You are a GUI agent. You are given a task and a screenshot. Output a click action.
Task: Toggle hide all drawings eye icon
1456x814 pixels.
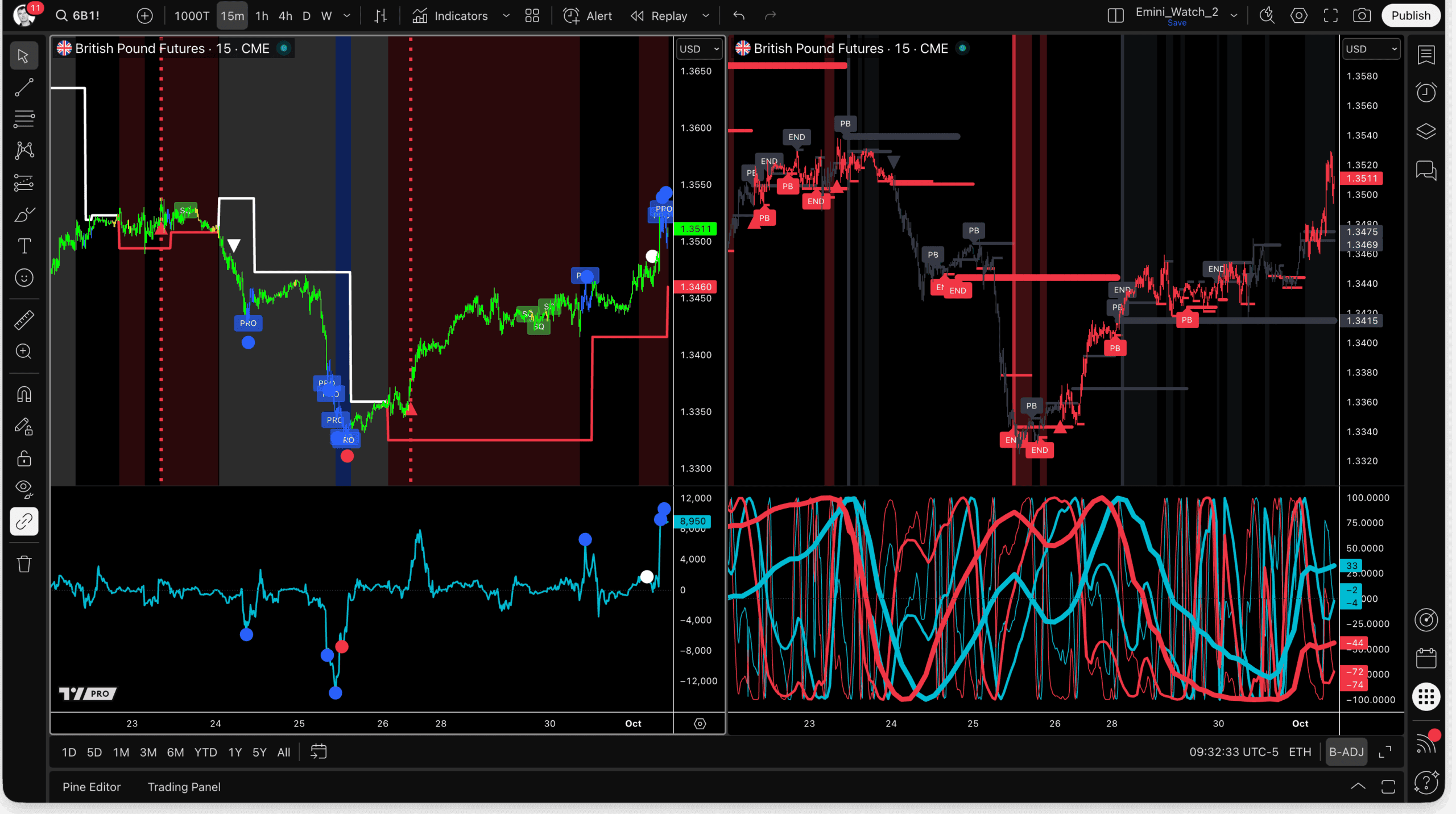point(24,489)
